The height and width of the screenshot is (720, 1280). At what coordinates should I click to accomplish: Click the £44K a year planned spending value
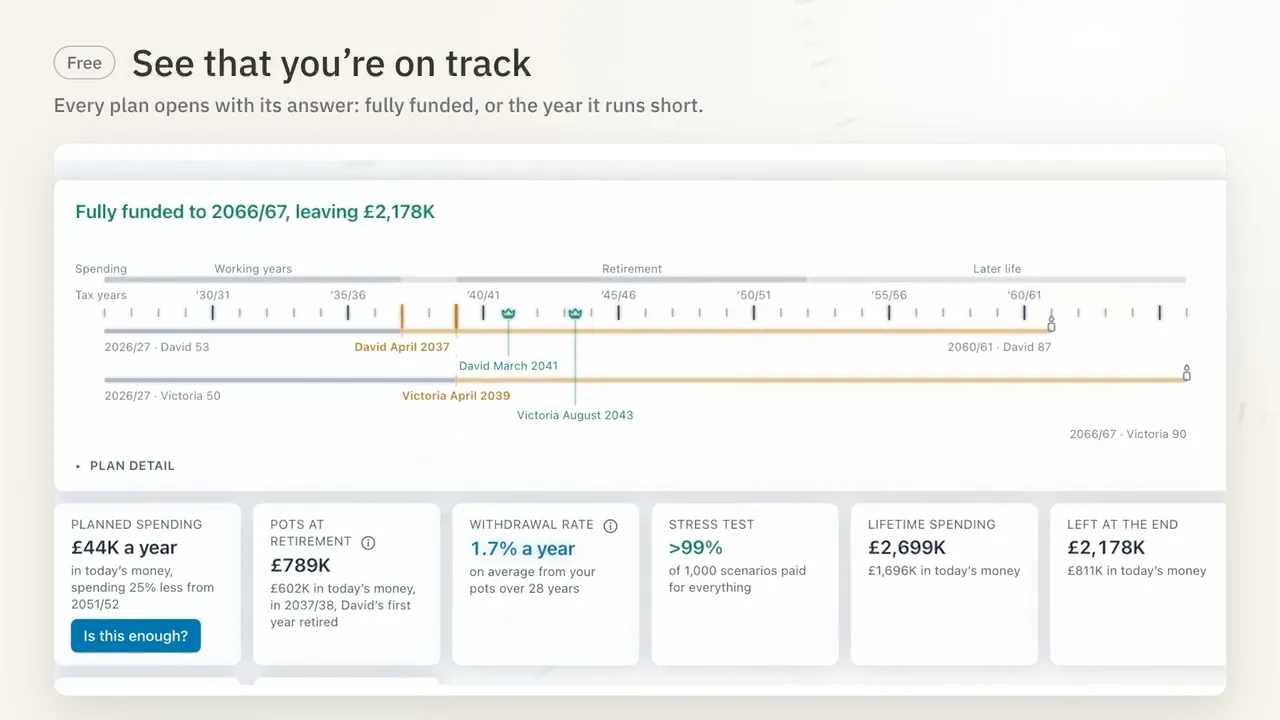(x=124, y=548)
